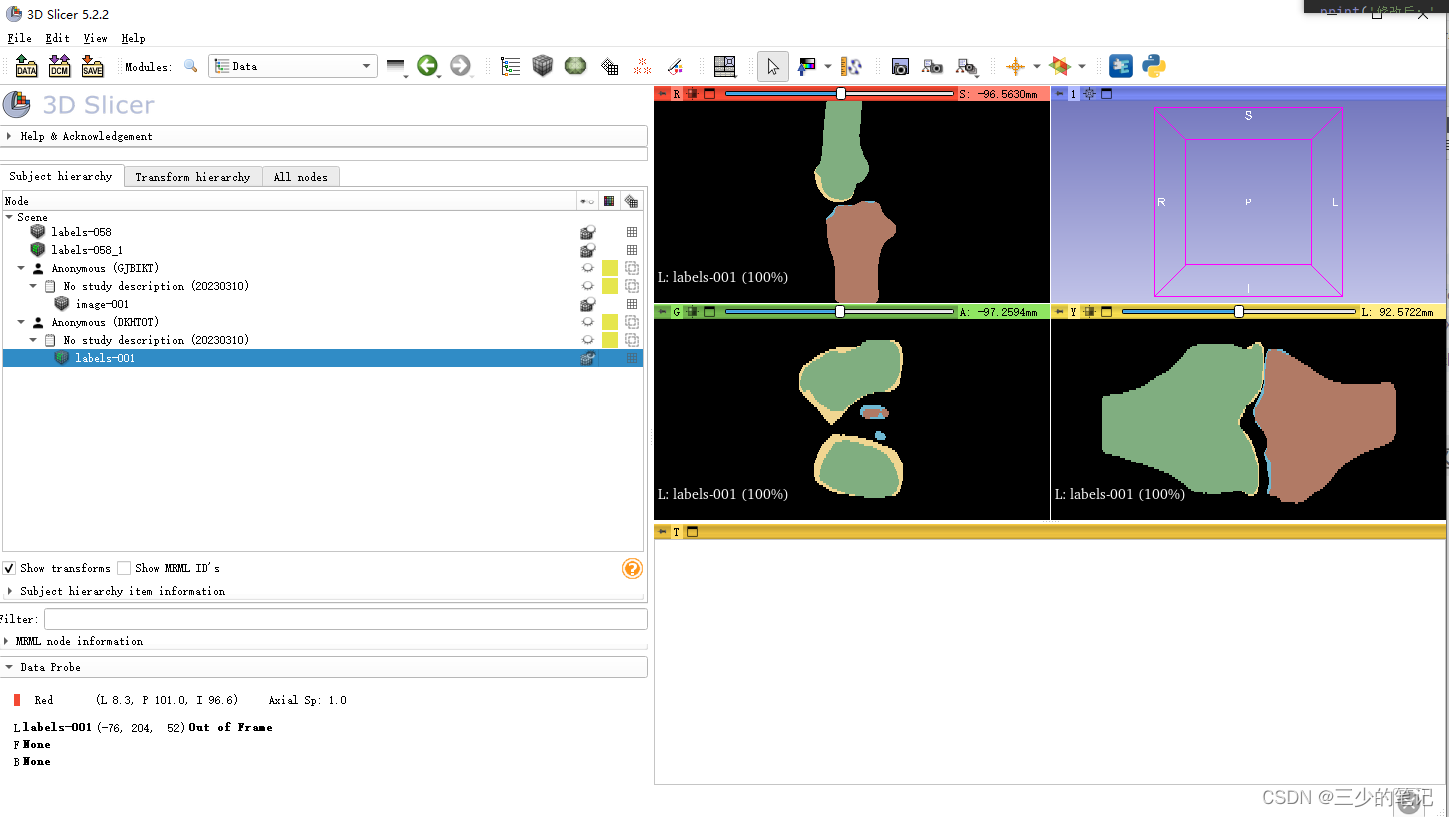Select the labels-058 tree row
This screenshot has width=1449, height=817.
click(x=322, y=232)
